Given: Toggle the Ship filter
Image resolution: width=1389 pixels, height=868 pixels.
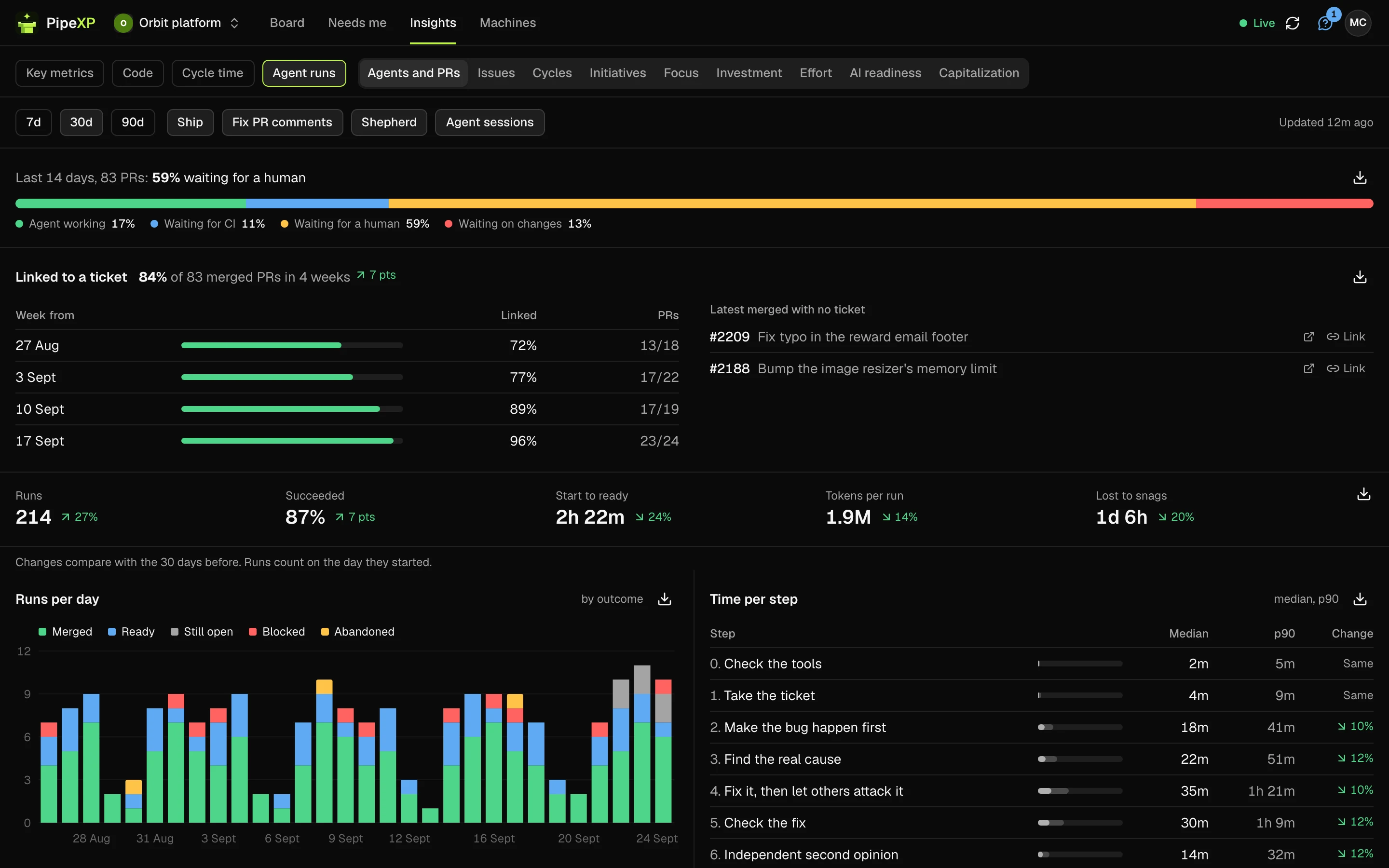Looking at the screenshot, I should coord(190,122).
